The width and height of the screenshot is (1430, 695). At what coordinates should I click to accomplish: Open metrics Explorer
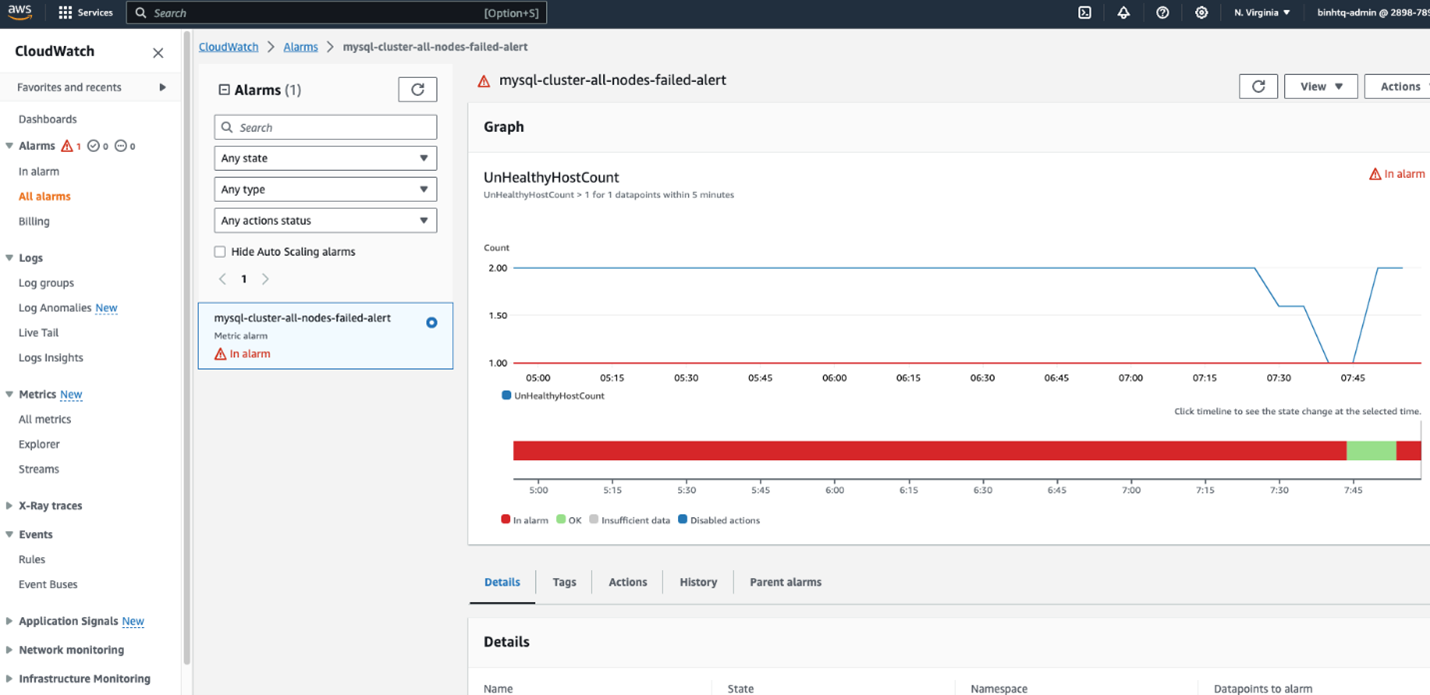39,445
